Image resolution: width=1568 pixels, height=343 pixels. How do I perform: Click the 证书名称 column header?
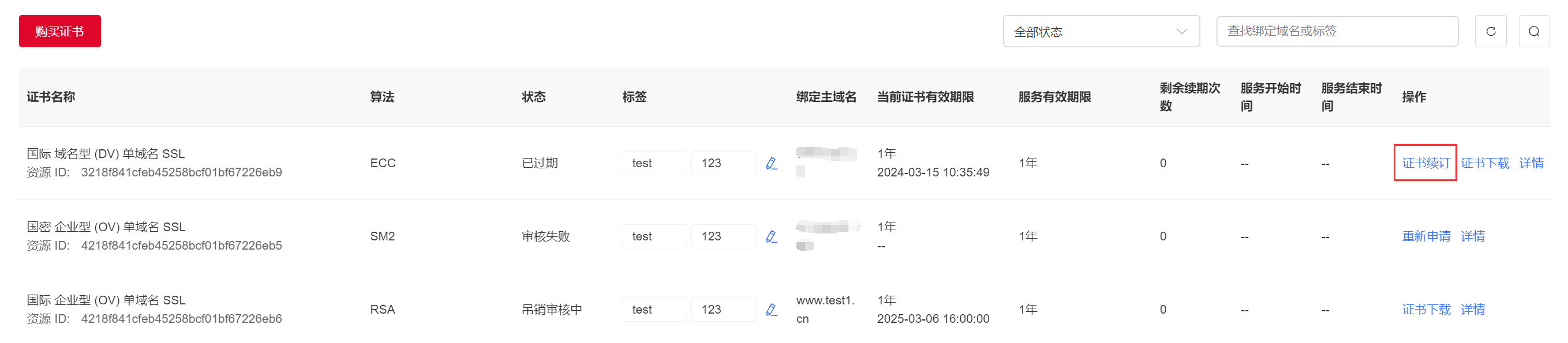[51, 97]
